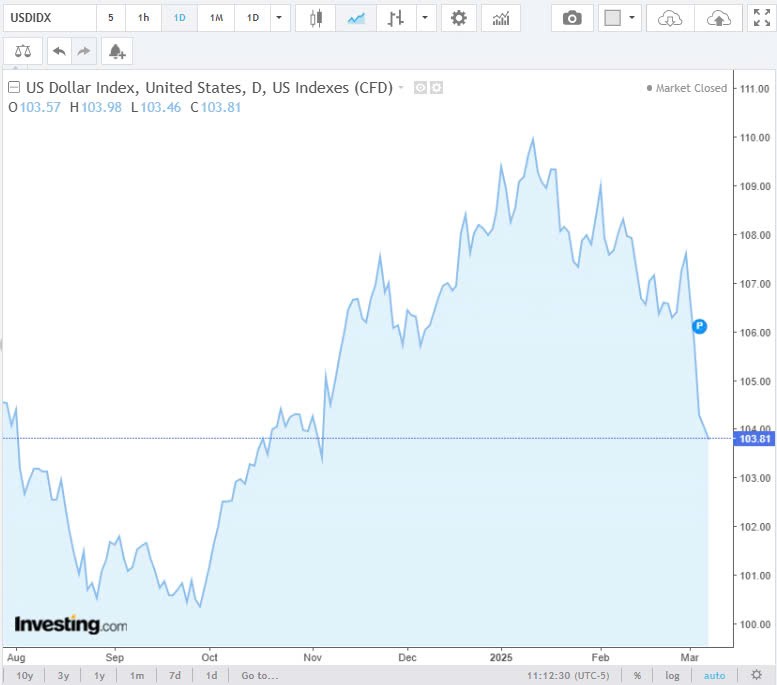The image size is (777, 685).
Task: Expand dropdown beside US Dollar Index title
Action: tap(401, 88)
